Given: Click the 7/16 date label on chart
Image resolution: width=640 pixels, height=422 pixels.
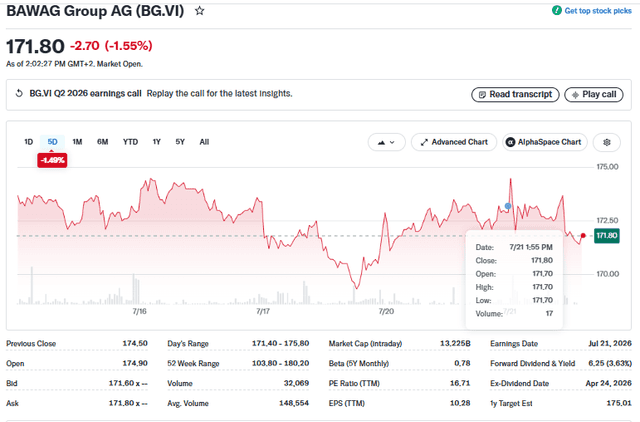Looking at the screenshot, I should point(139,311).
